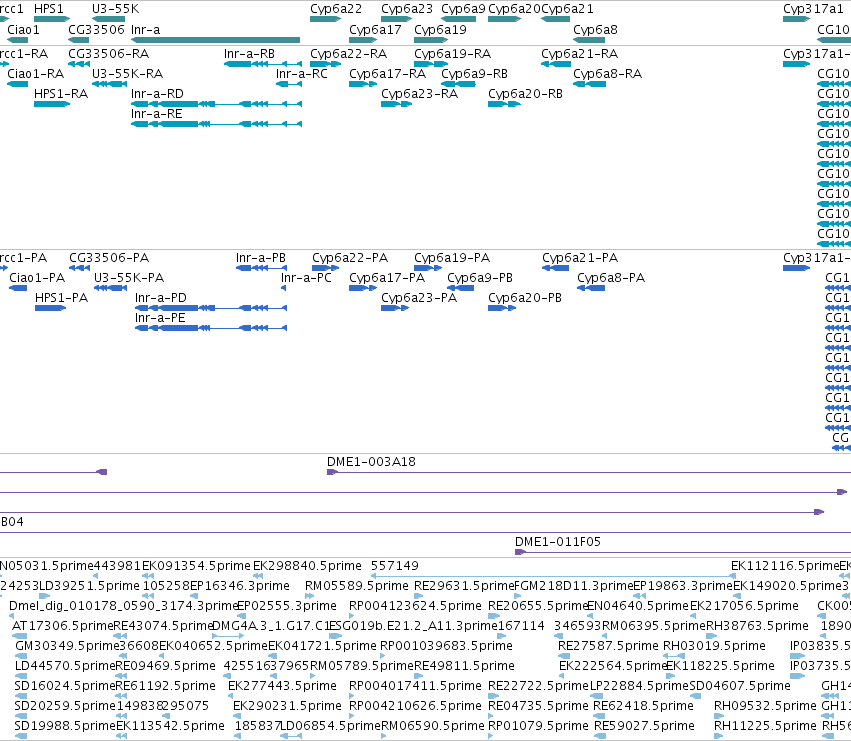The width and height of the screenshot is (851, 741).
Task: Open EST RP01079.5prime
Action: click(x=491, y=737)
